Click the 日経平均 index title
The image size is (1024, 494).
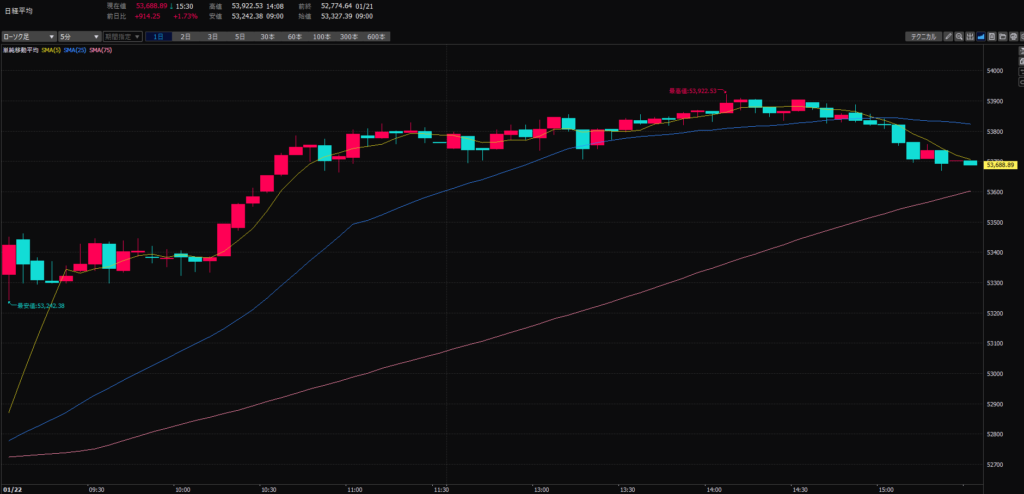tap(20, 10)
